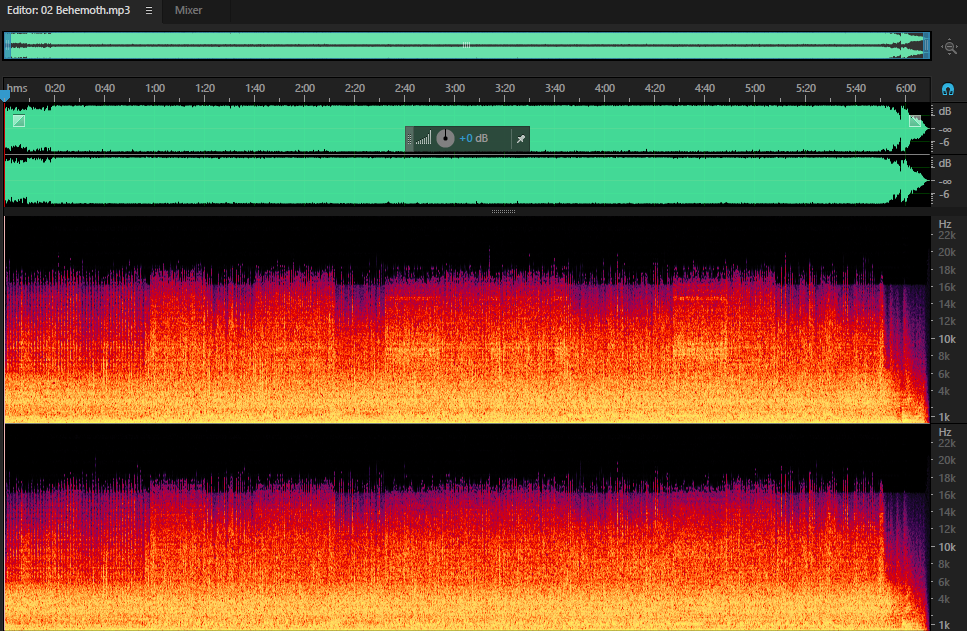Click the fade out handle on the waveform
Screen dimensions: 967x631
coord(915,121)
